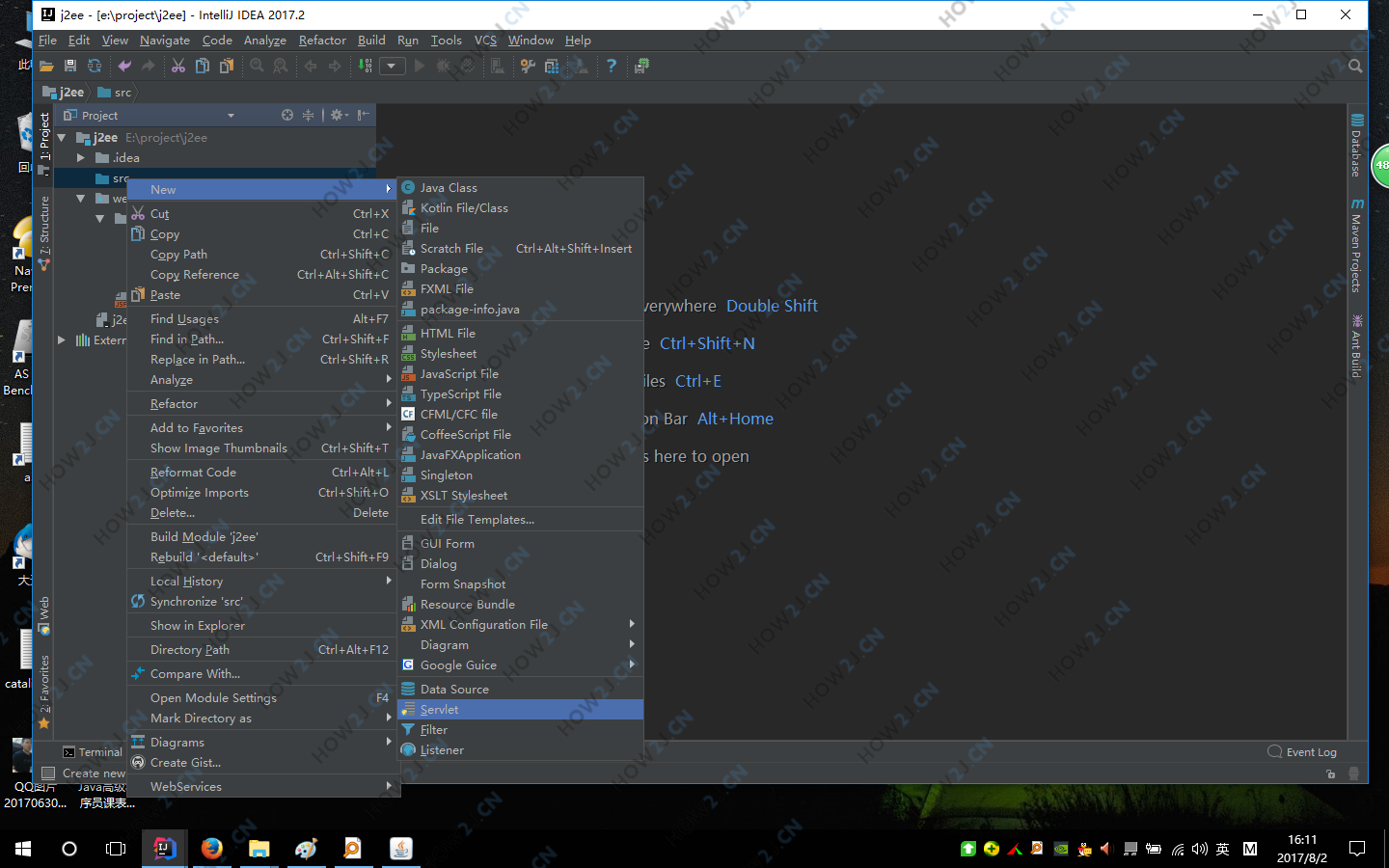Open the Terminal tool window button
1389x868 pixels.
click(93, 752)
